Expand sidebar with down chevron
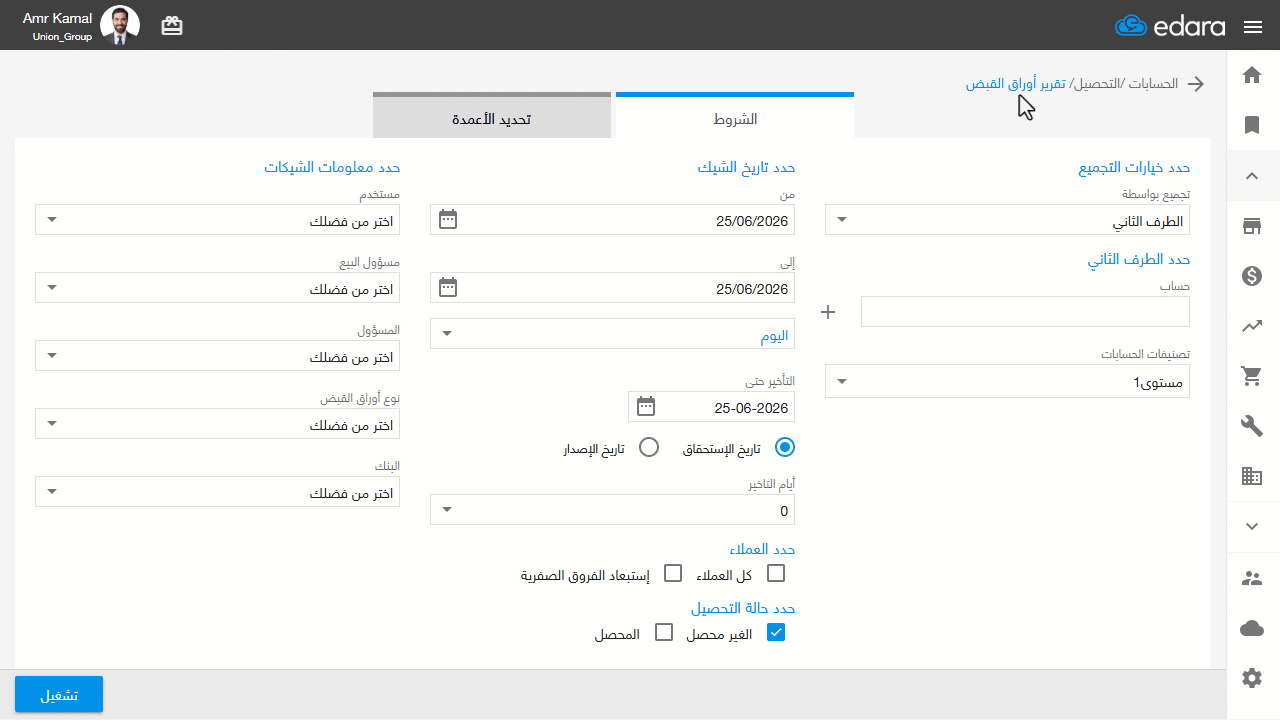Screen dimensions: 1280x720 tap(1251, 526)
